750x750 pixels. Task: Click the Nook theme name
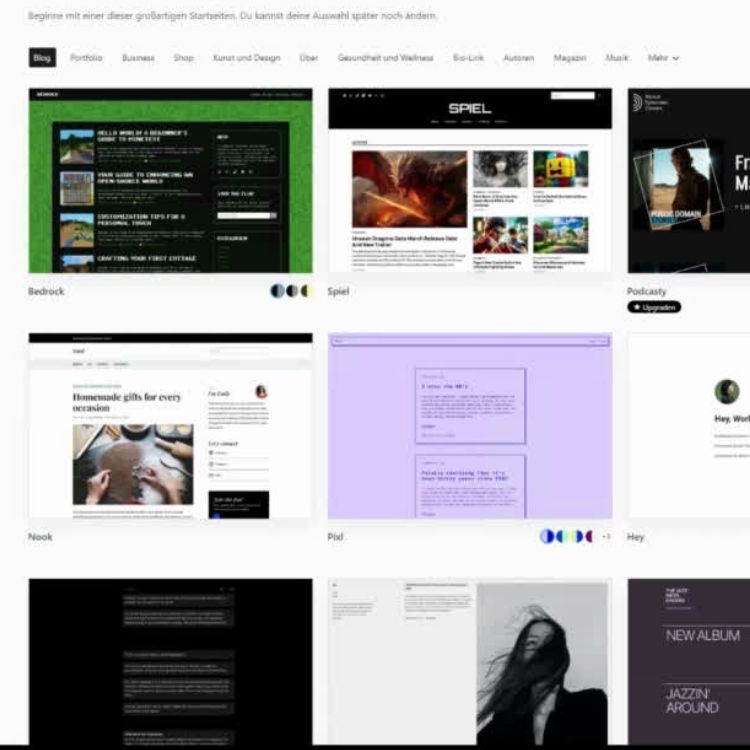[40, 537]
